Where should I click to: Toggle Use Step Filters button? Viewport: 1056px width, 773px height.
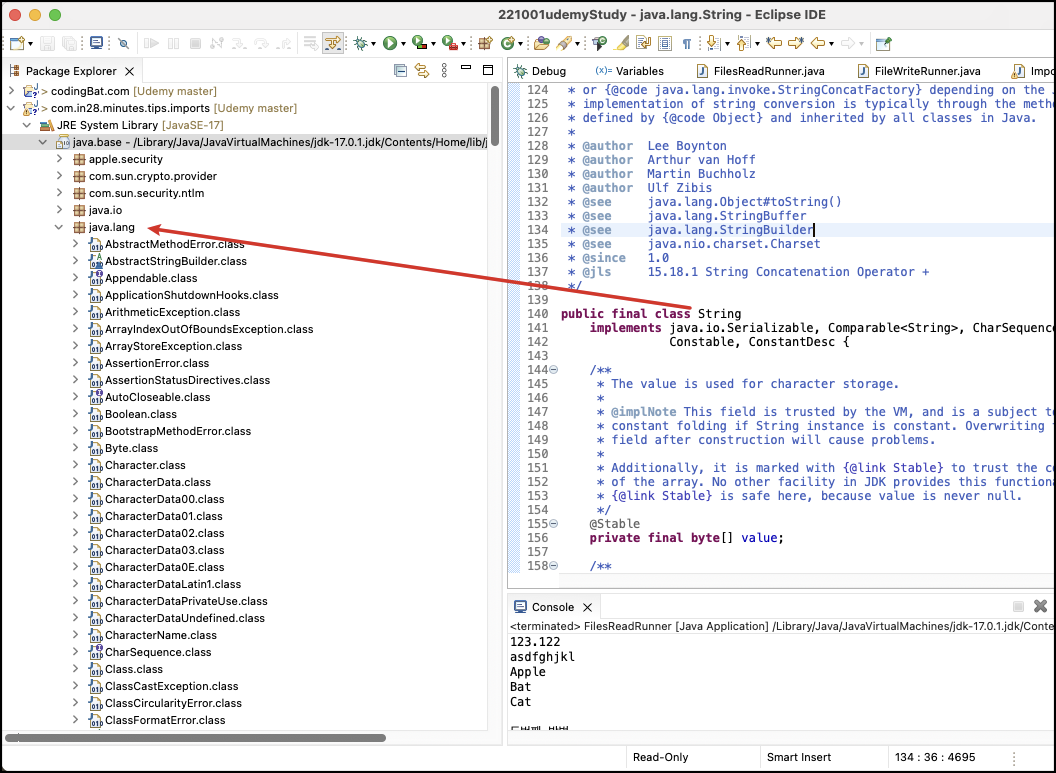pos(333,43)
